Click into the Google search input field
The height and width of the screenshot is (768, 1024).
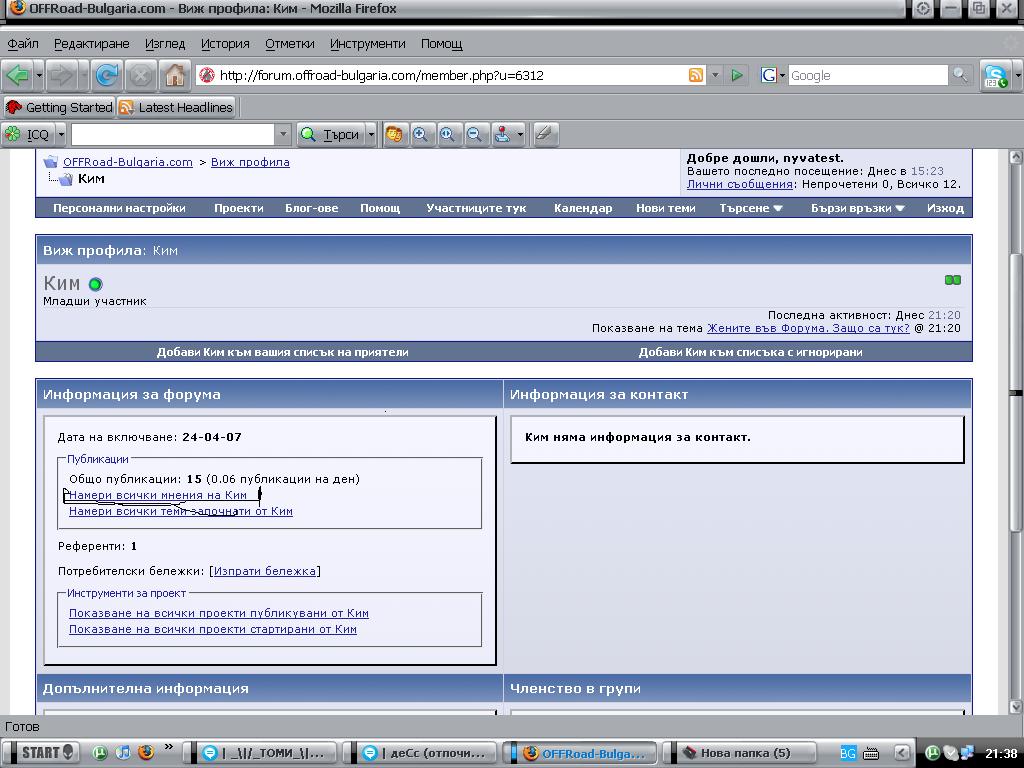[x=868, y=75]
